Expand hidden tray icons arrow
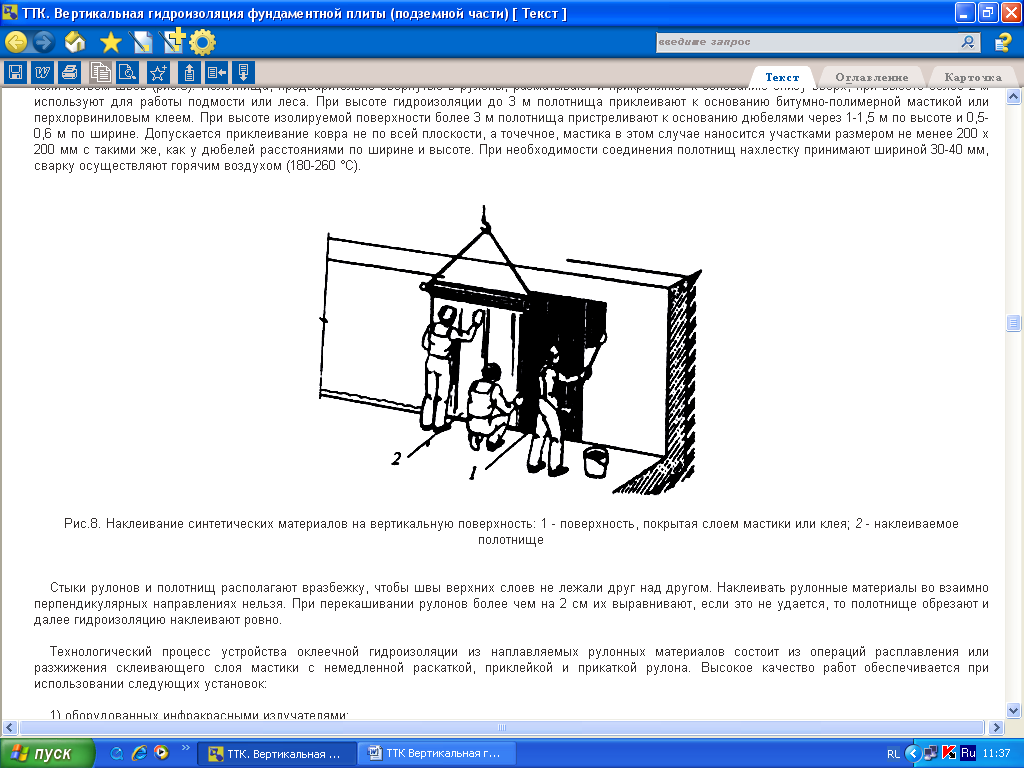This screenshot has height=768, width=1024. pos(912,754)
